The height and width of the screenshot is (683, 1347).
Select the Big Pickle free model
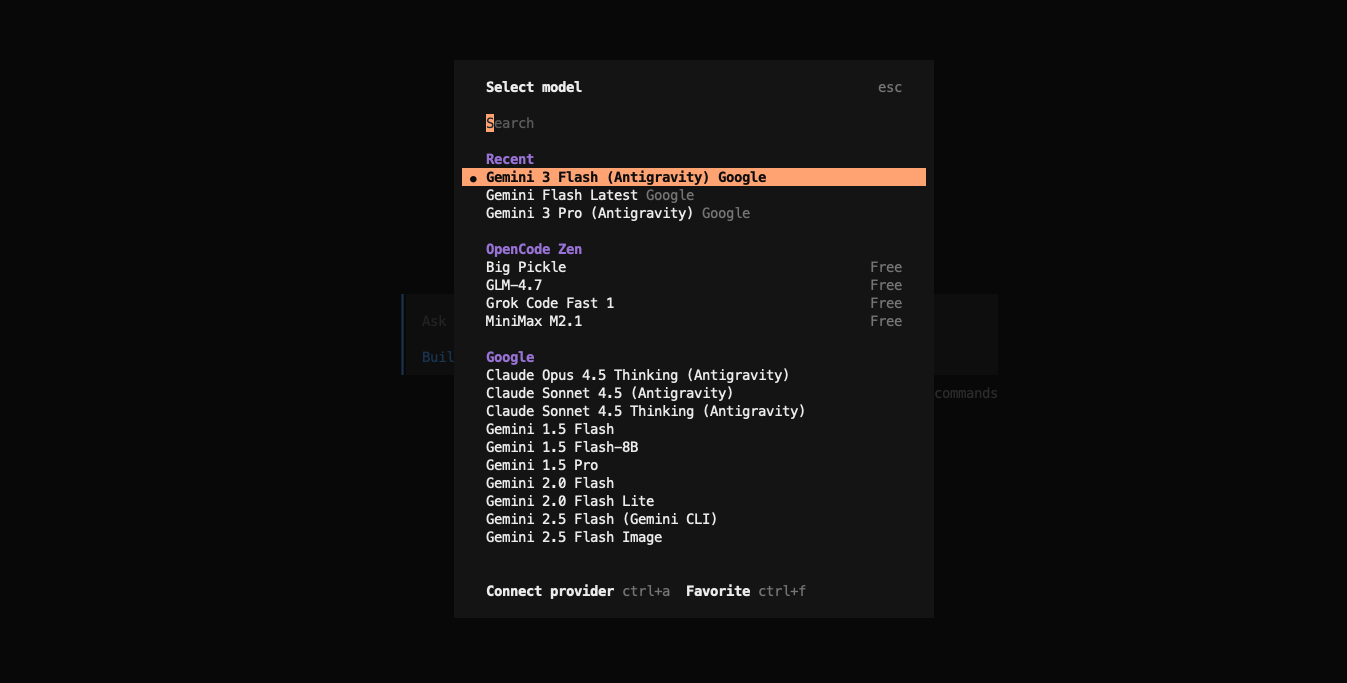click(694, 267)
